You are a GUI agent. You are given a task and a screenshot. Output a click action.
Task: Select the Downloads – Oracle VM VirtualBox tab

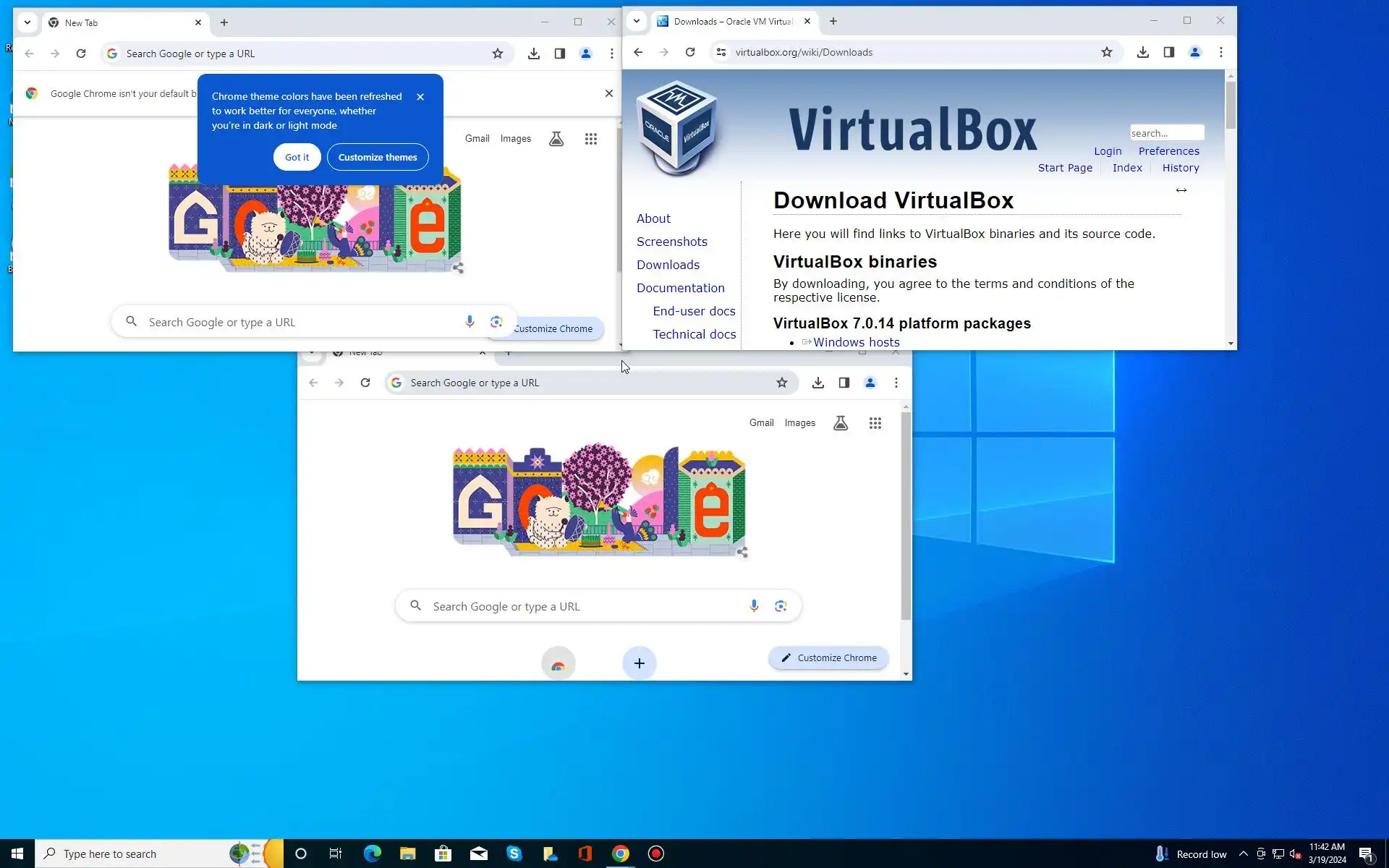click(732, 21)
